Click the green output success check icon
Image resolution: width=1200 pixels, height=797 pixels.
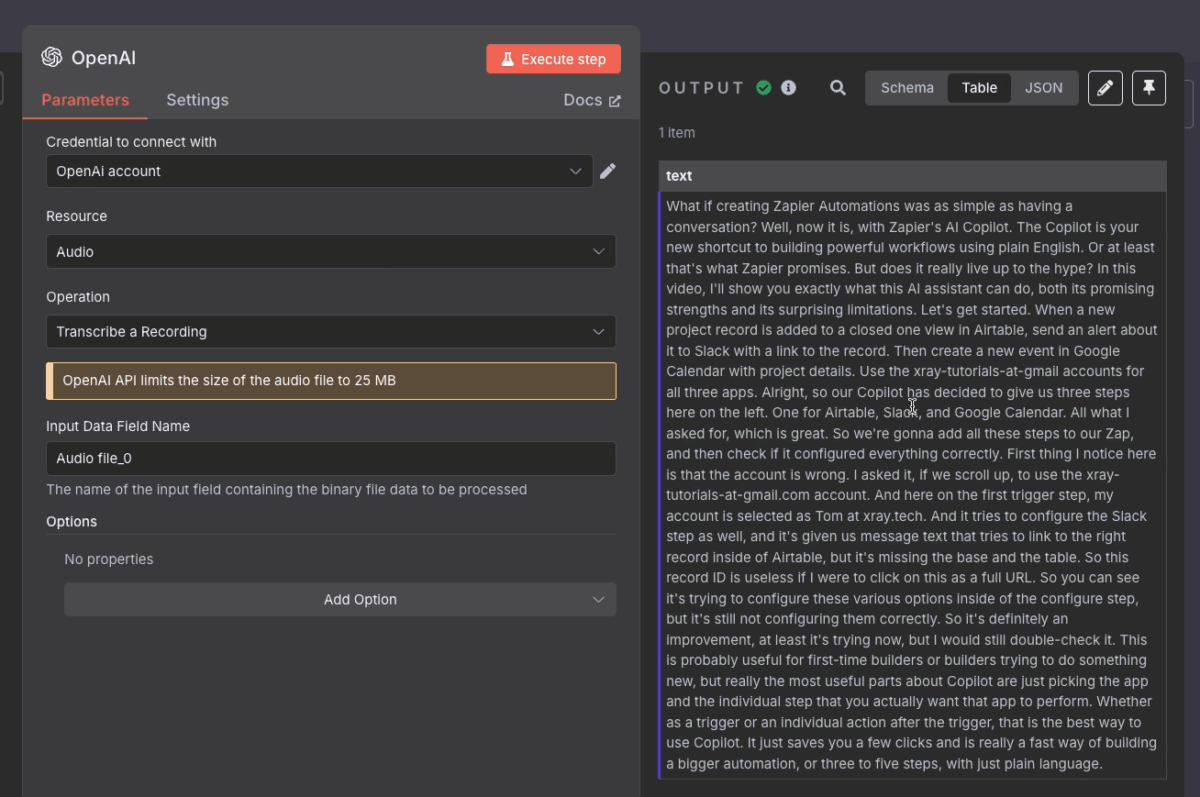coord(764,88)
